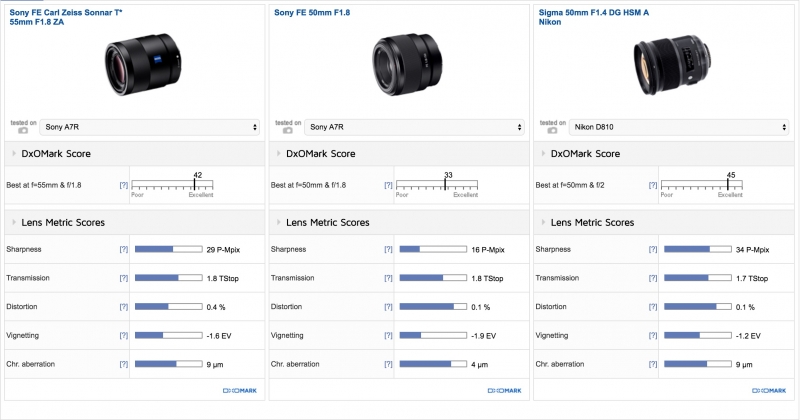Click the 1.7 TStop transmission bar
The height and width of the screenshot is (420, 800).
[x=697, y=278]
